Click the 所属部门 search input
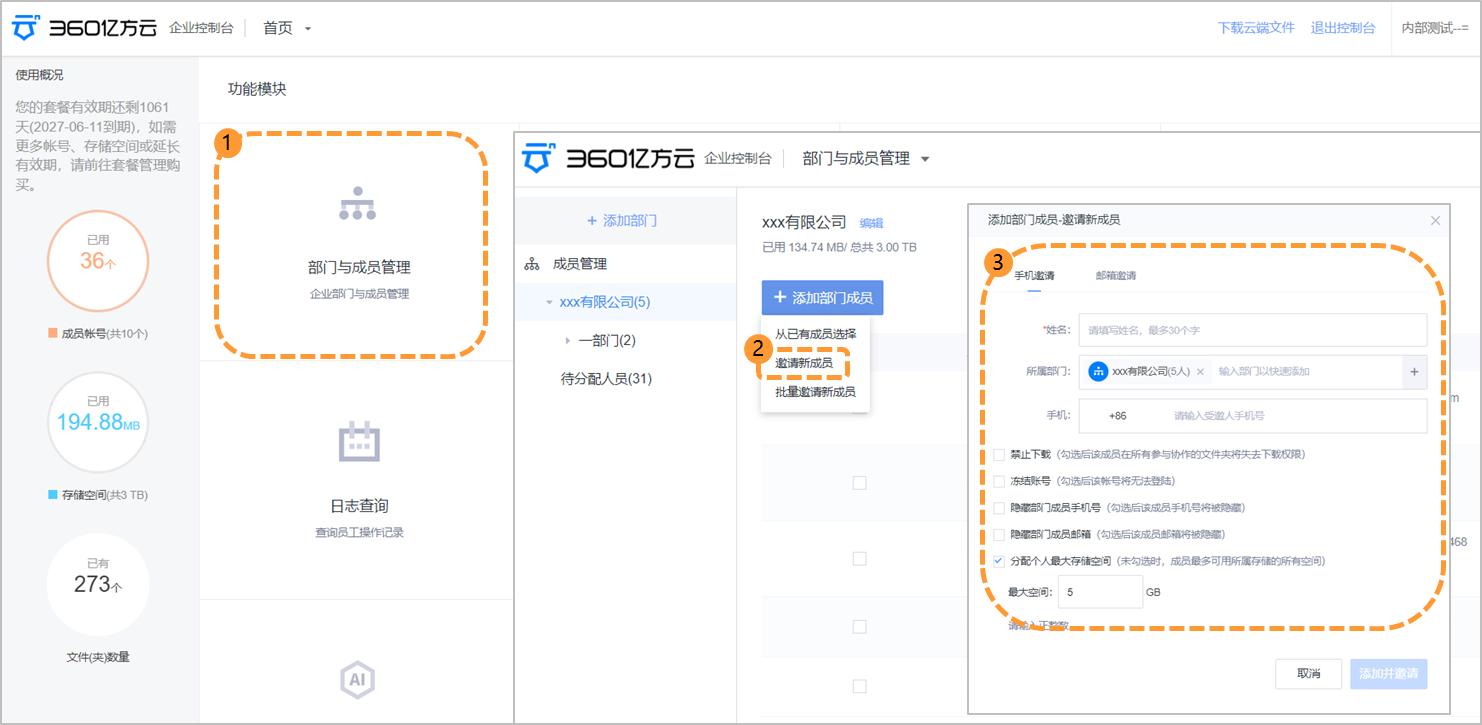Screen dimensions: 1482x725 pos(1306,371)
